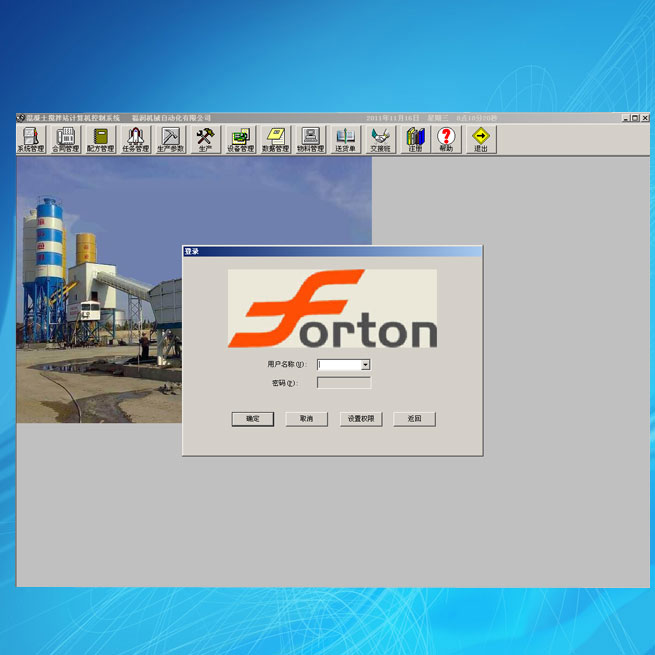The width and height of the screenshot is (655, 655).
Task: Click 退出 (Exit) yellow arrow sign icon
Action: pos(481,140)
